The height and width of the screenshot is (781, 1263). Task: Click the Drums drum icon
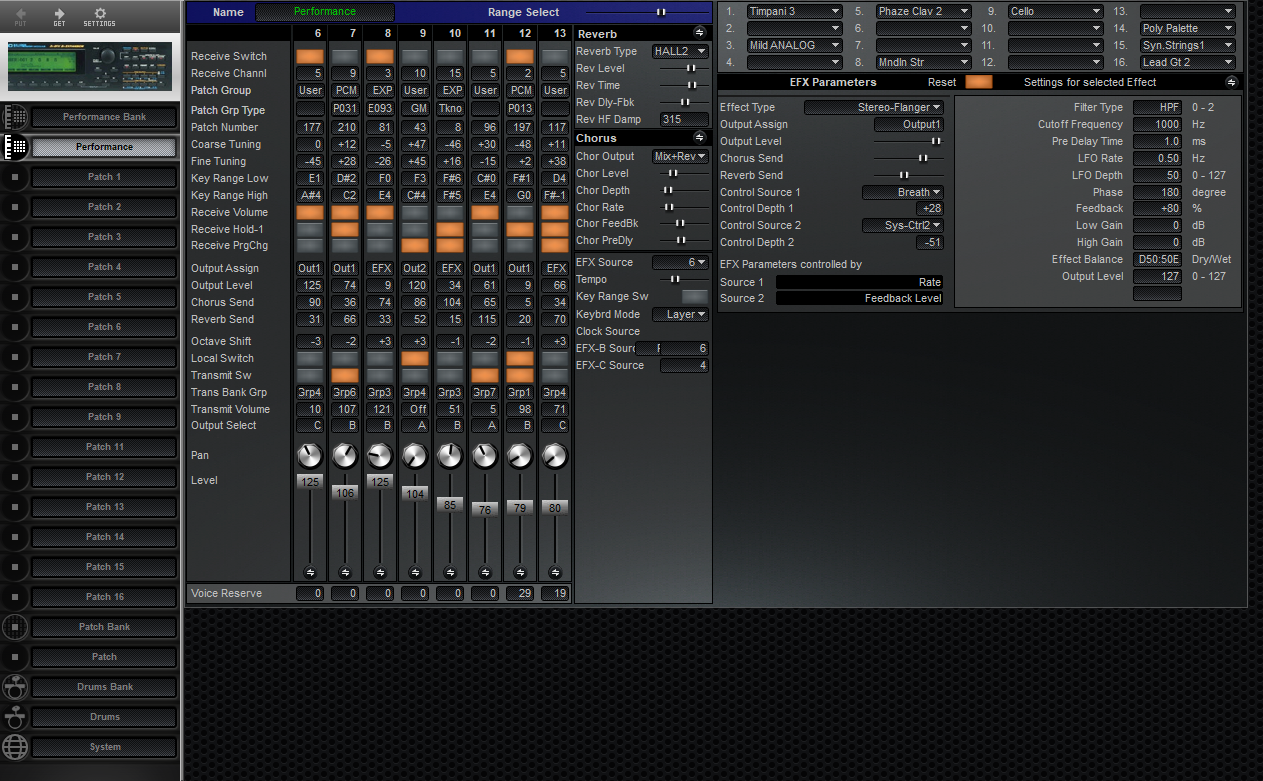tap(15, 717)
